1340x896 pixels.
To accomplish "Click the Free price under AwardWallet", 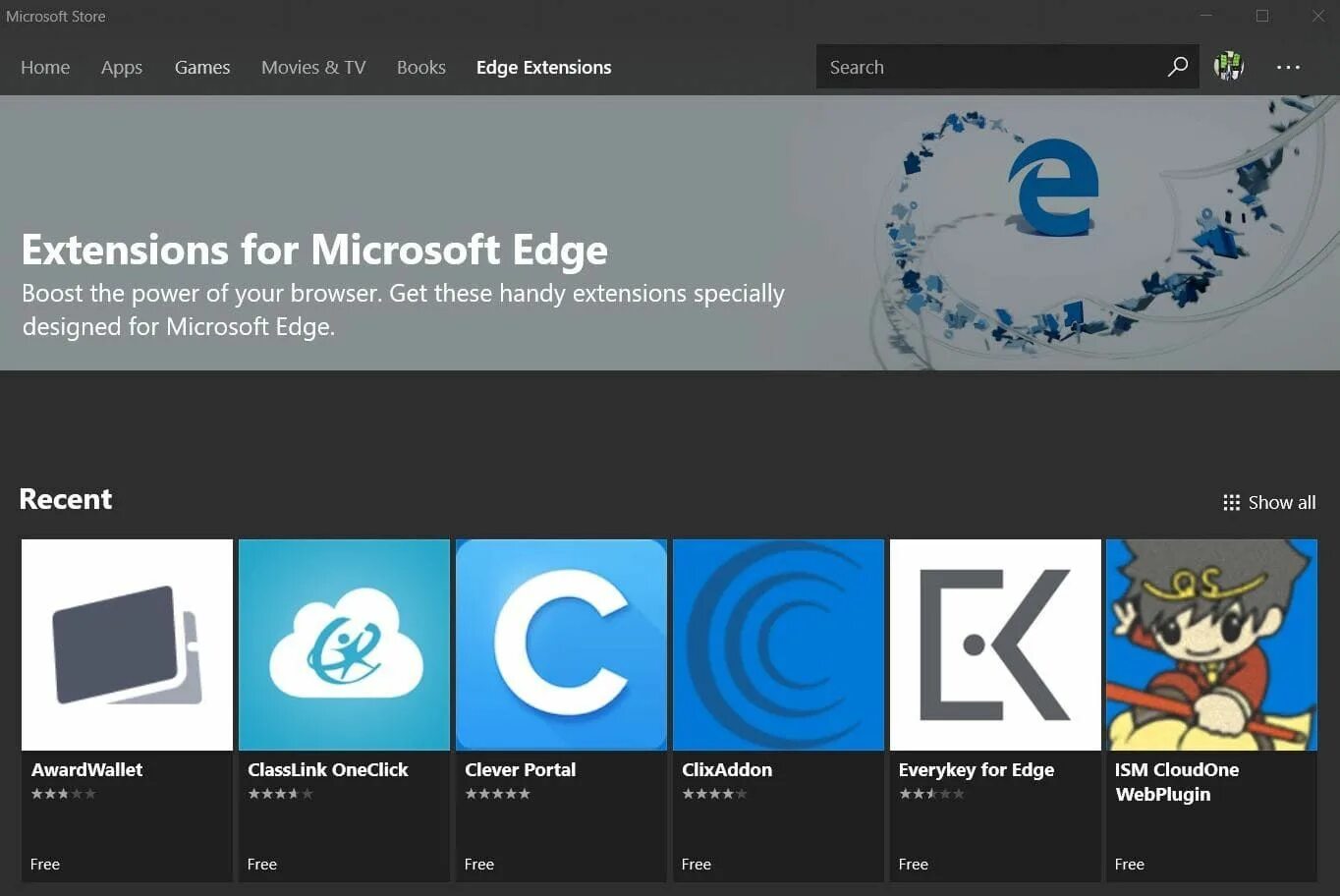I will click(x=45, y=865).
